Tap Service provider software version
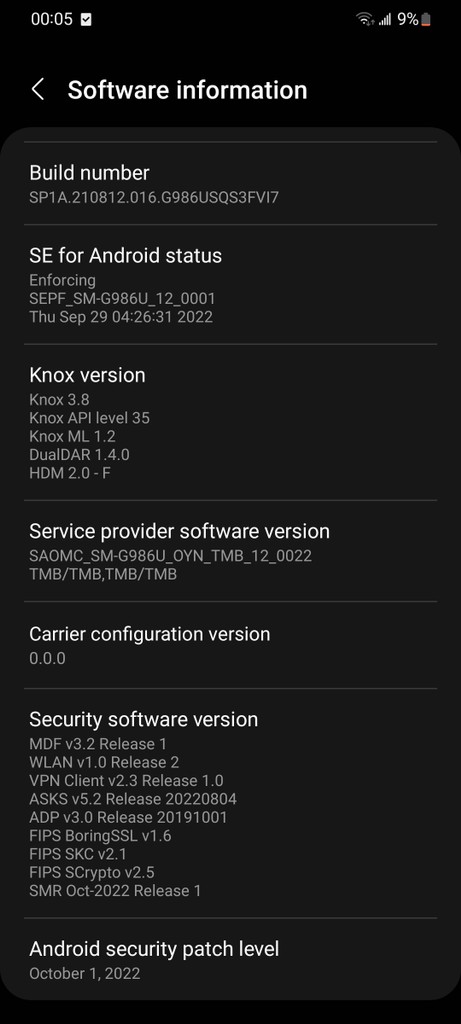 click(230, 551)
